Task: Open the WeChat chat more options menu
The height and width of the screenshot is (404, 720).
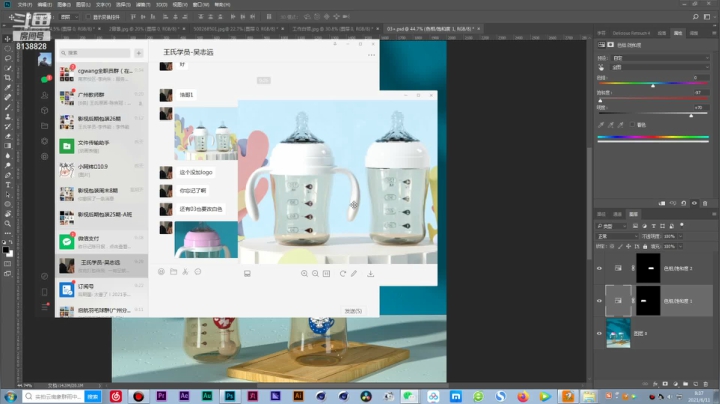Action: [371, 55]
